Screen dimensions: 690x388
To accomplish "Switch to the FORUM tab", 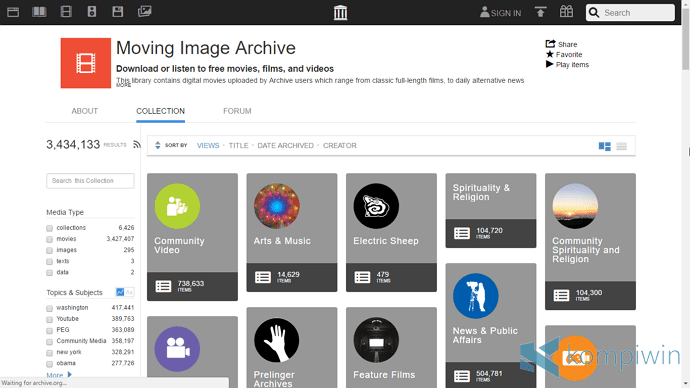I will point(237,111).
